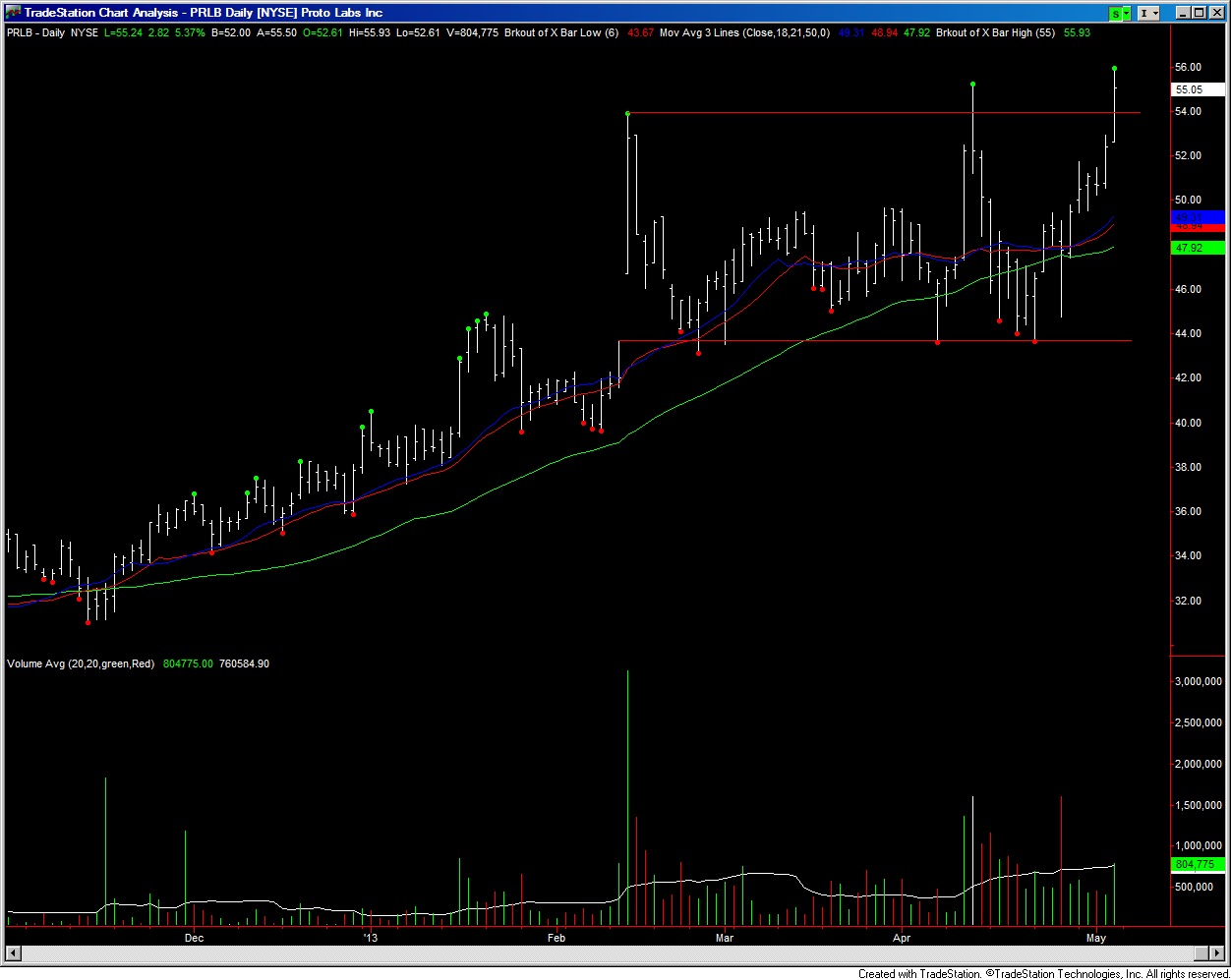Click the open value O=52.61
Image resolution: width=1231 pixels, height=980 pixels.
click(322, 32)
